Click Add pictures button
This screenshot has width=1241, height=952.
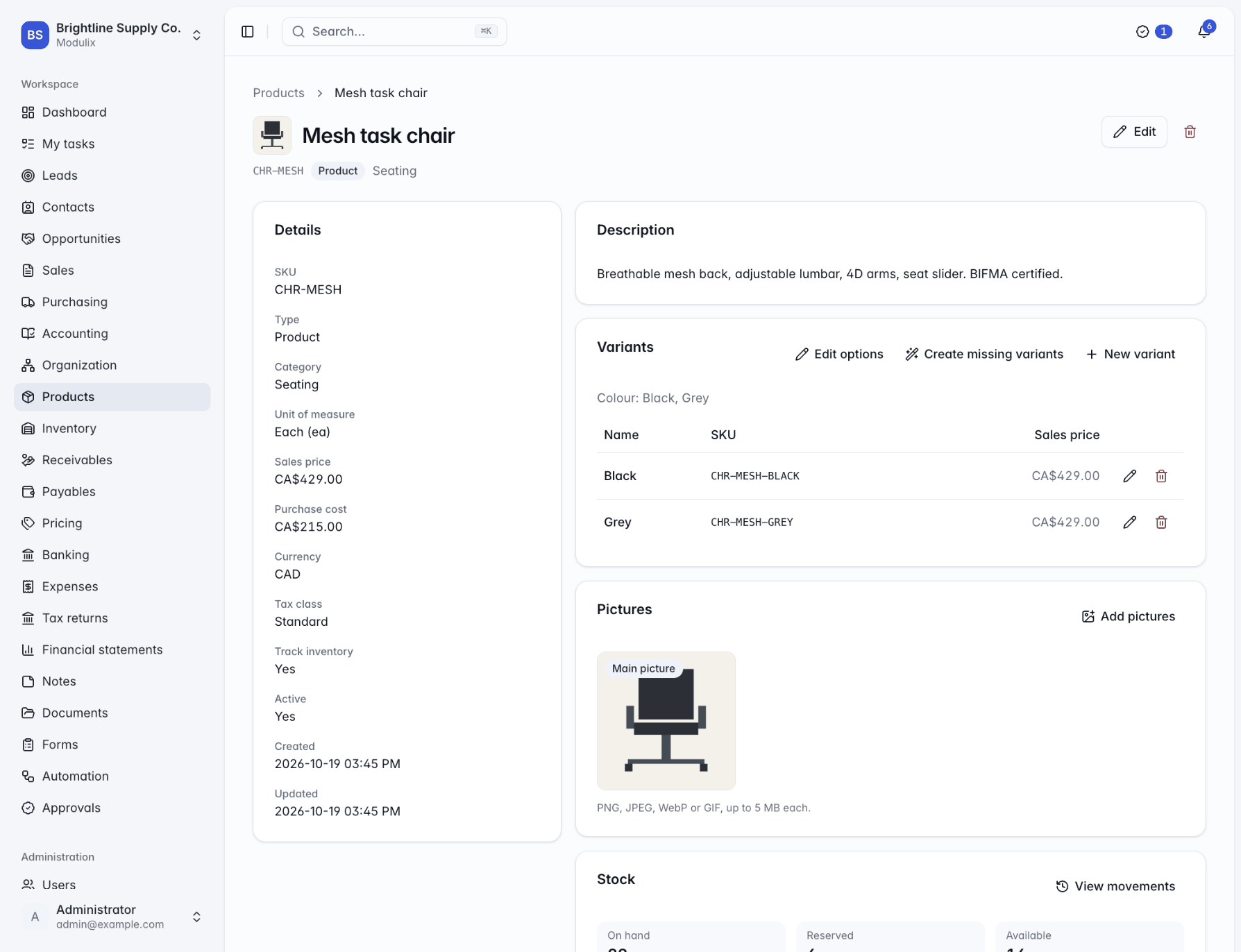(x=1129, y=616)
